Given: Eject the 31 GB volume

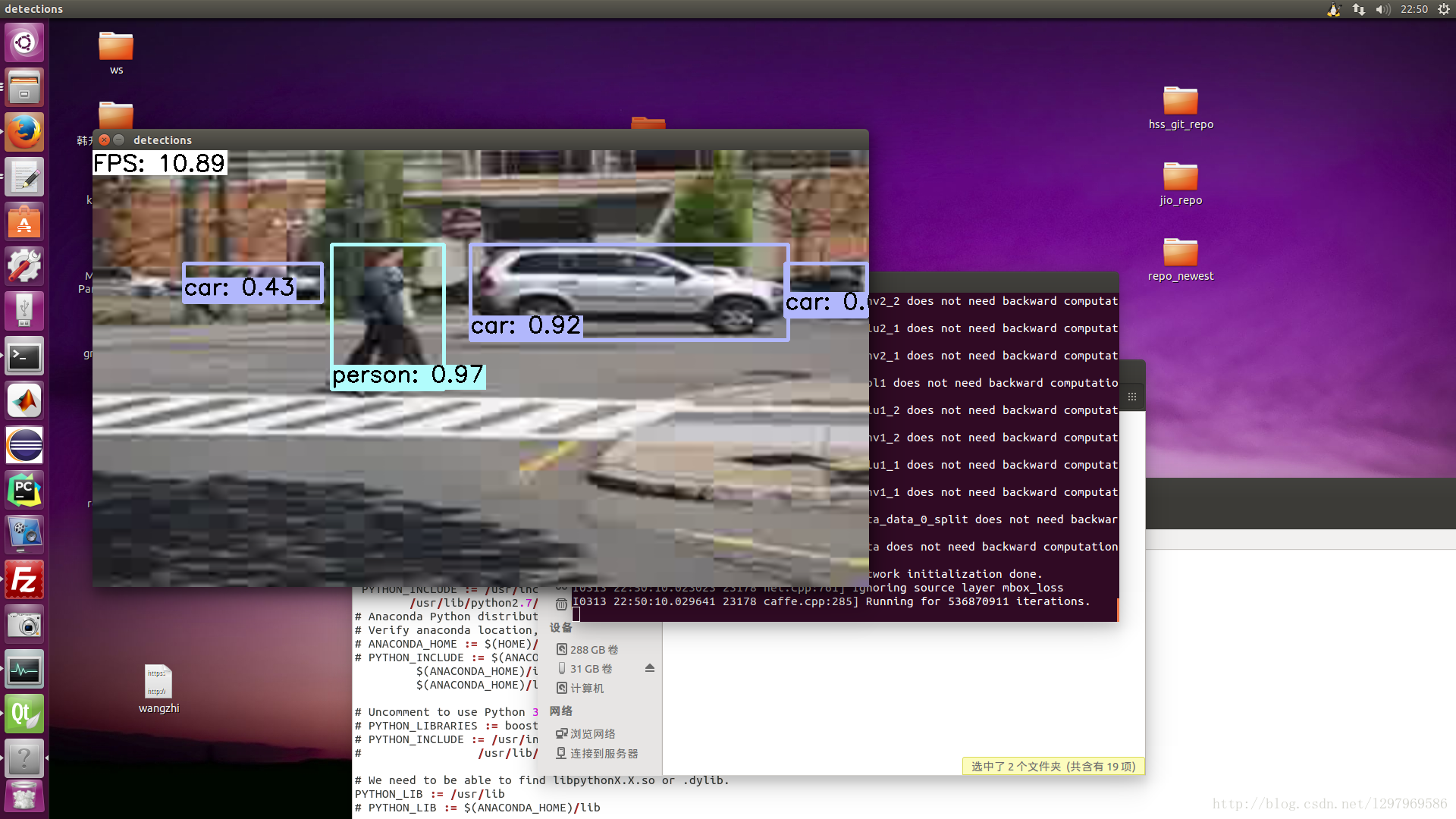Looking at the screenshot, I should (x=650, y=668).
